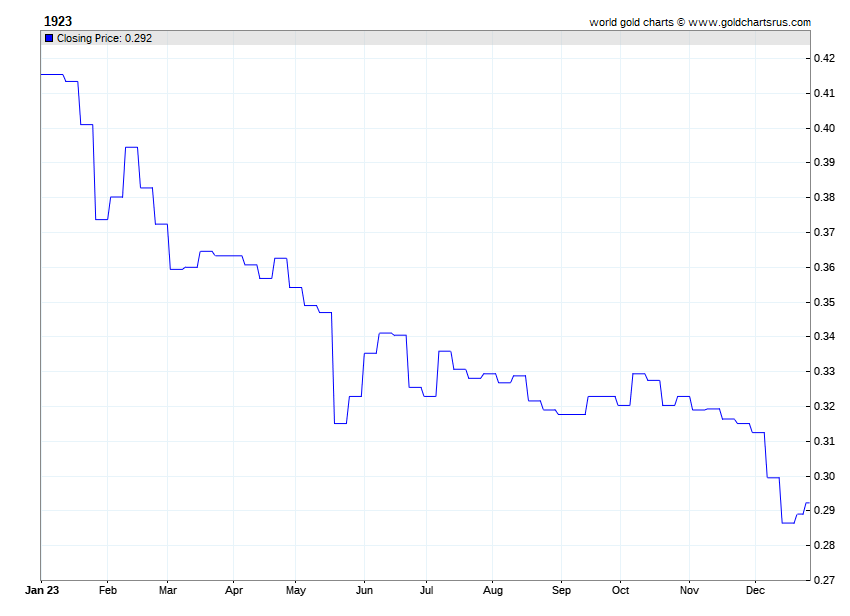Click the chart title '1923'

pos(57,21)
